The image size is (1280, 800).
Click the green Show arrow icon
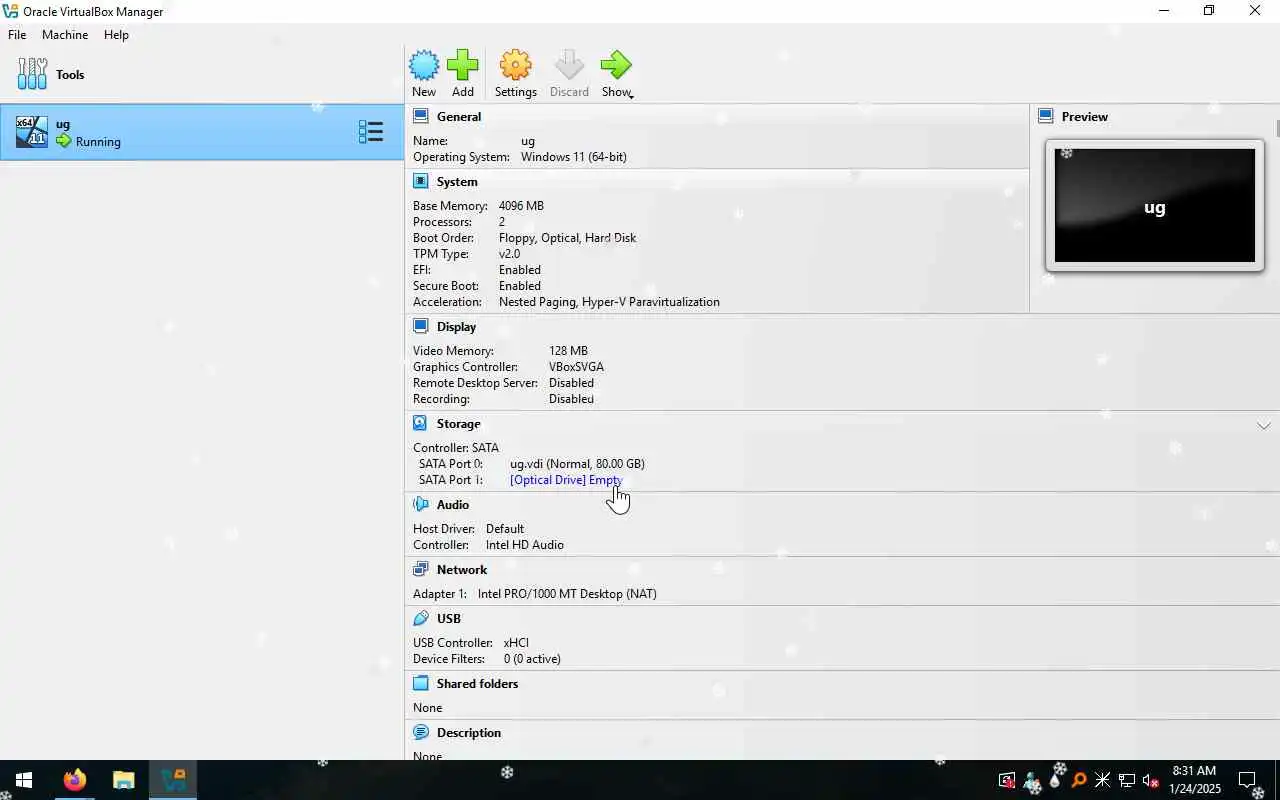click(616, 66)
